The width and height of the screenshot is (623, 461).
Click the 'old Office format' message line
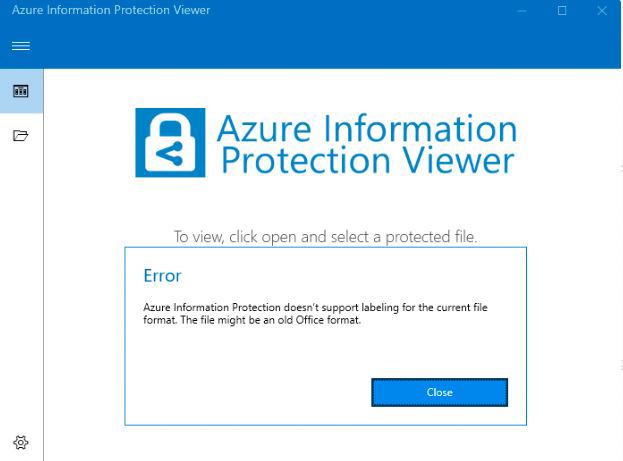point(252,320)
